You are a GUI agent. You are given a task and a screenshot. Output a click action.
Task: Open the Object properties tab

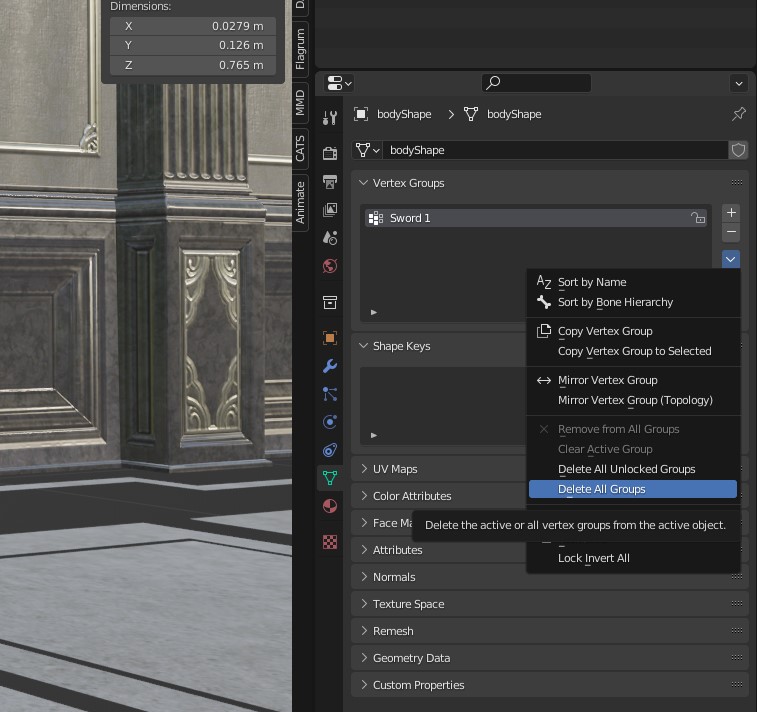click(330, 338)
